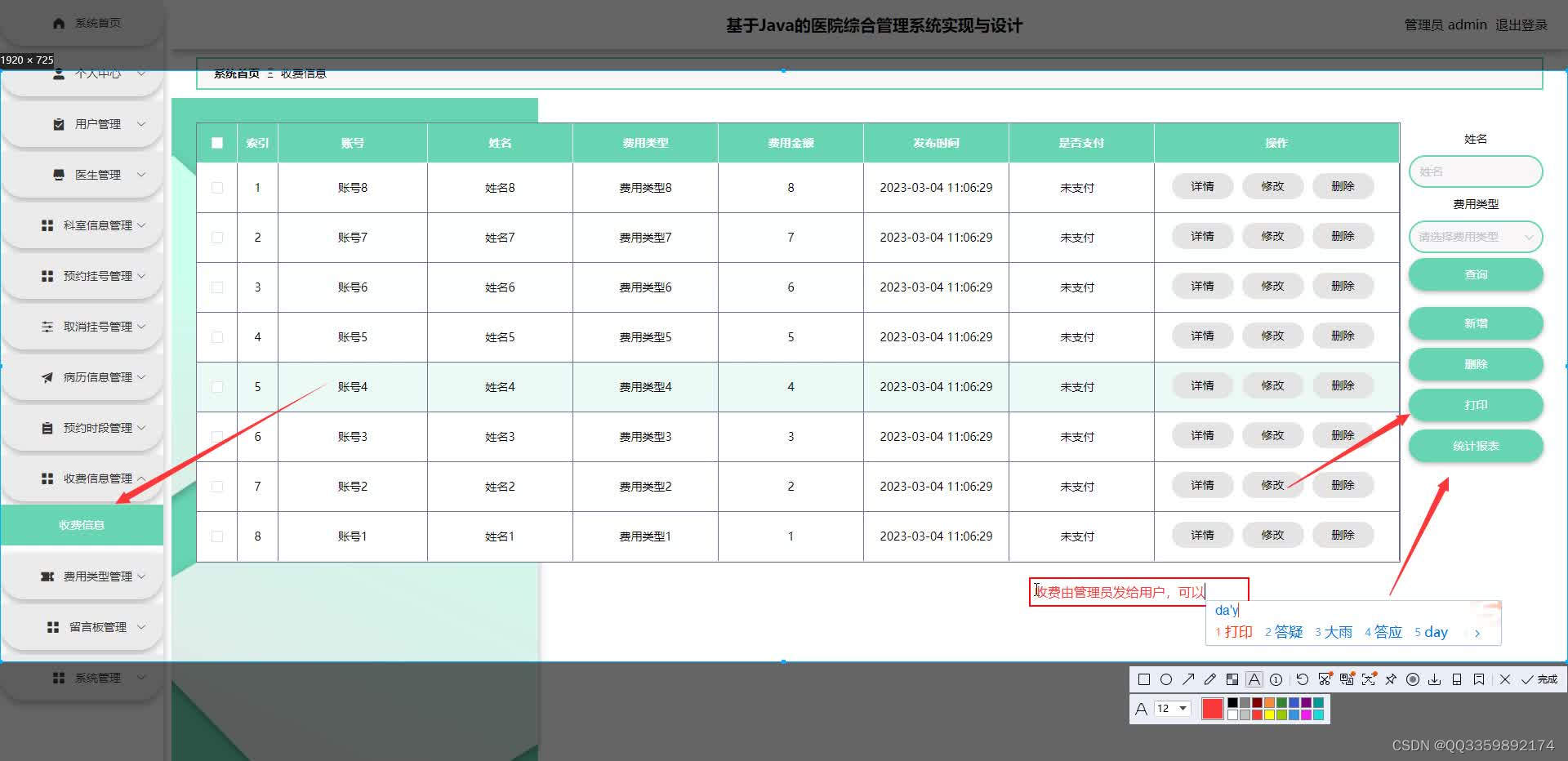This screenshot has width=1568, height=761.
Task: Click the 病历信息管理 paper plane icon
Action: tap(47, 377)
